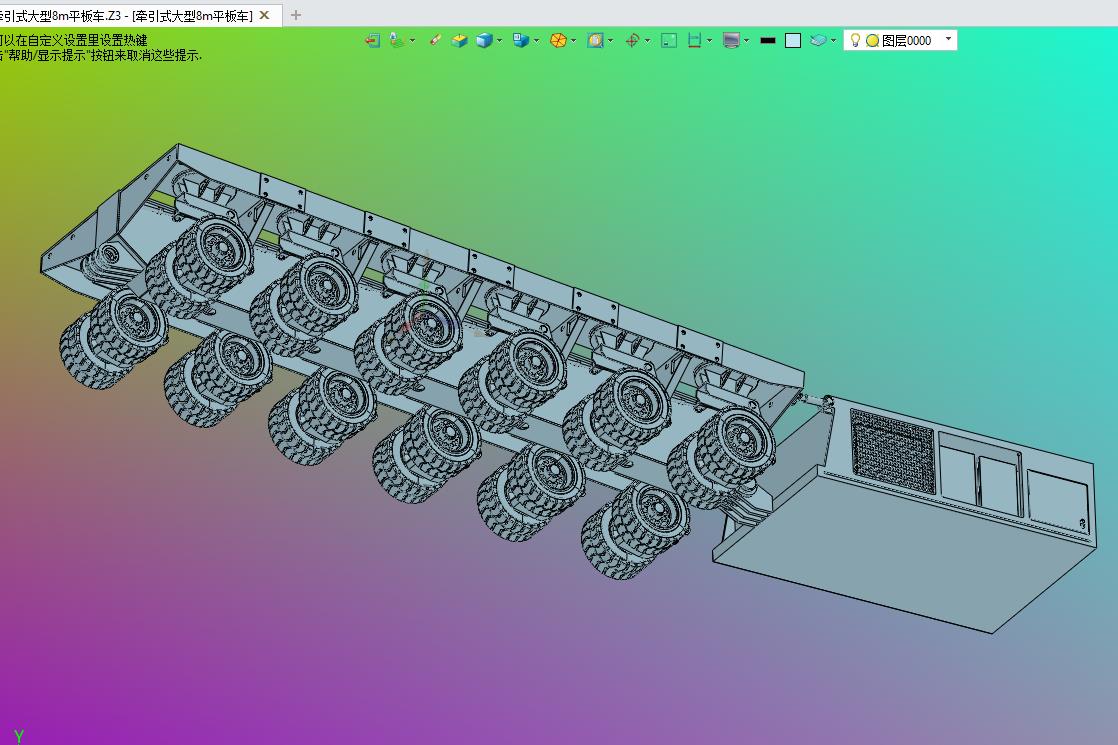Click the blue view-orientation cube icon
This screenshot has height=745, width=1118.
coord(520,41)
